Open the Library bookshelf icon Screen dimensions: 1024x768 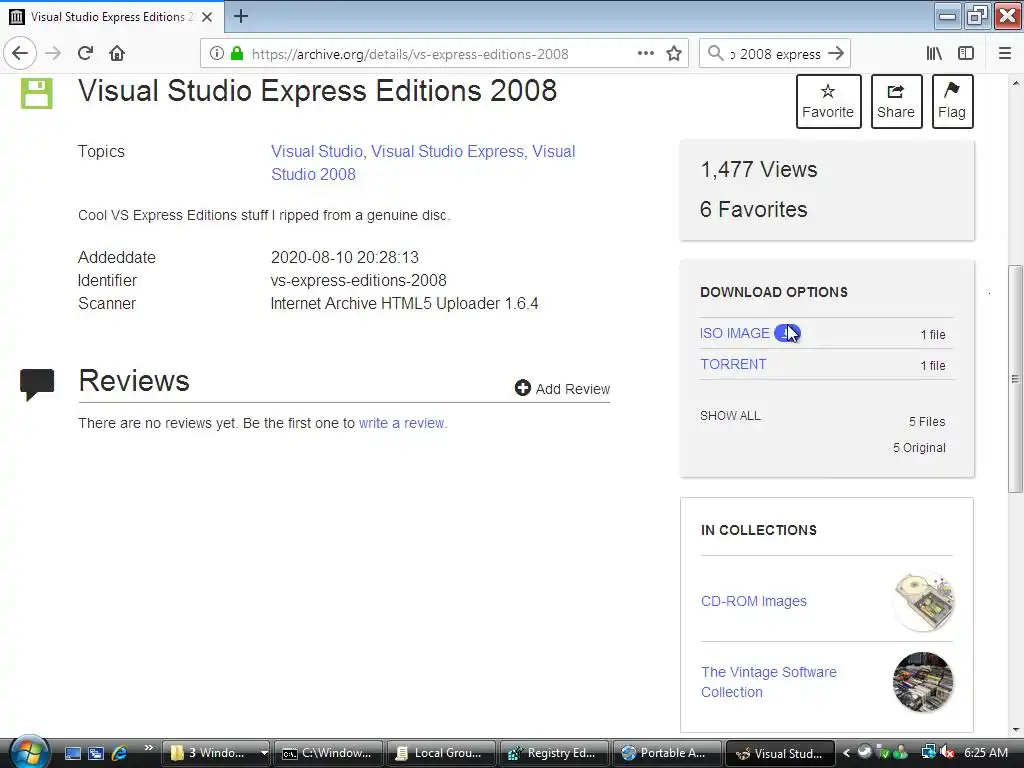[x=934, y=54]
